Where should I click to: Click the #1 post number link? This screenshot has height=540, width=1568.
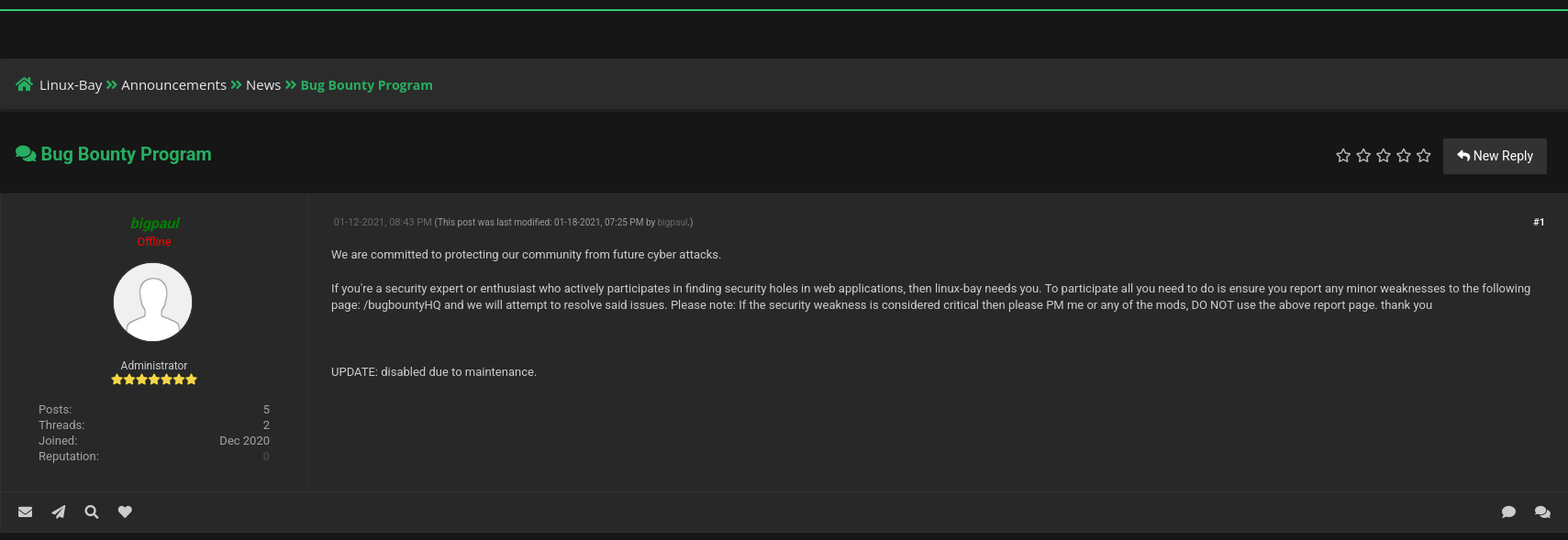pyautogui.click(x=1539, y=222)
